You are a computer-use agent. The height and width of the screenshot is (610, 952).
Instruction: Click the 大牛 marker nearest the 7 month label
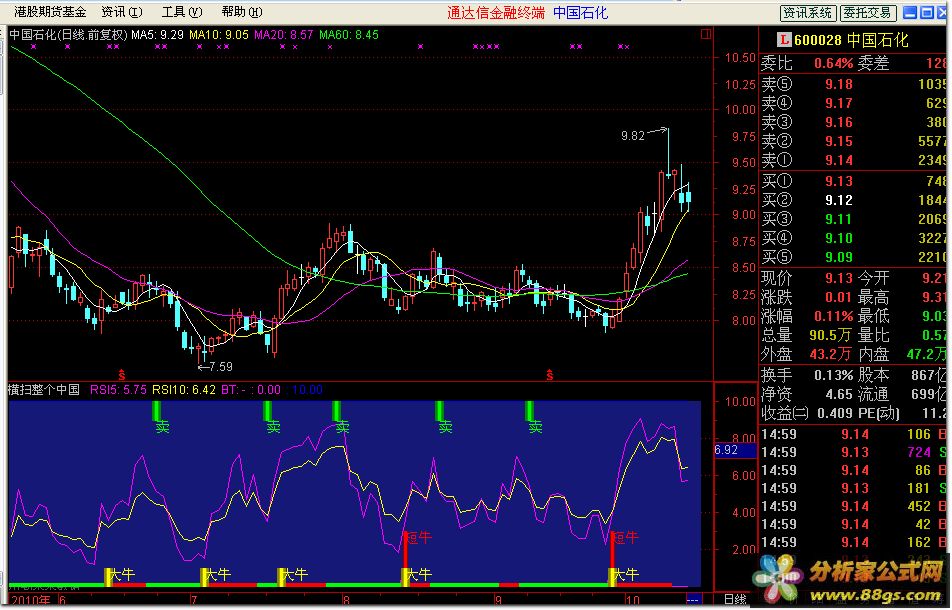tap(215, 575)
